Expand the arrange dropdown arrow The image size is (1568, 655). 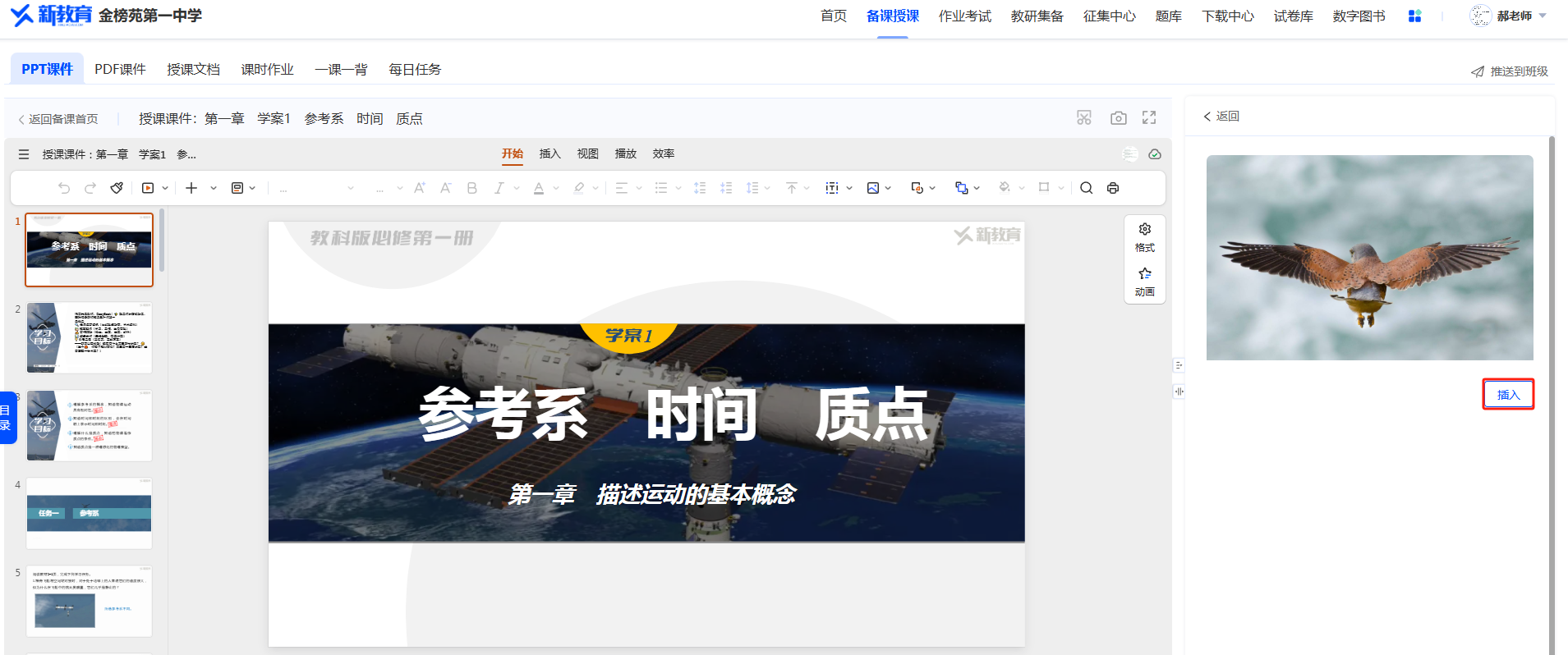[x=977, y=188]
